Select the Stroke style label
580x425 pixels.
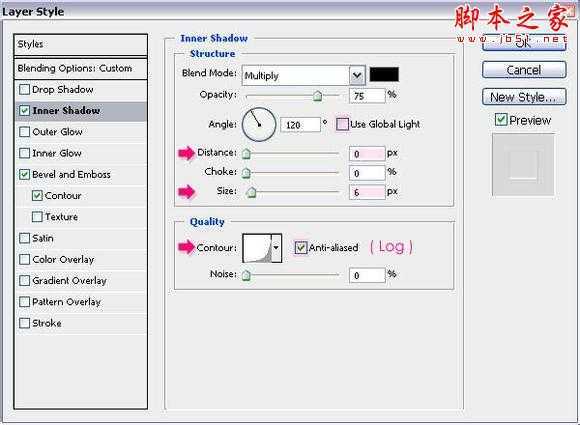coord(47,323)
